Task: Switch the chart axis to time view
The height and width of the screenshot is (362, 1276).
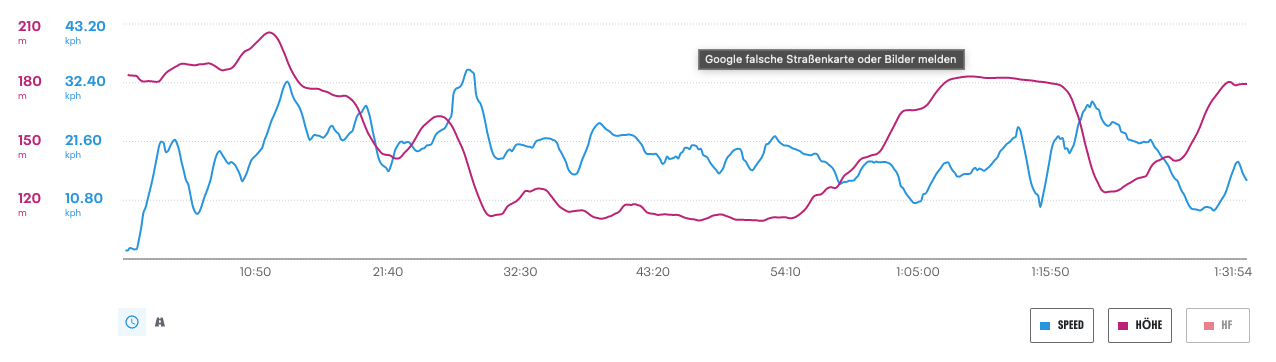Action: point(131,322)
